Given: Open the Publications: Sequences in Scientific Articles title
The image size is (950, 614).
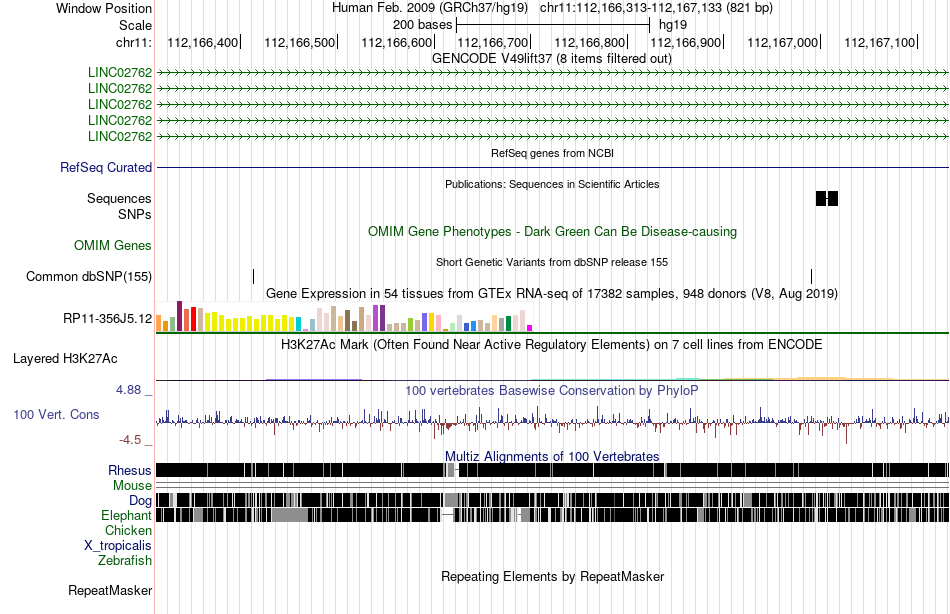Looking at the screenshot, I should pos(552,184).
